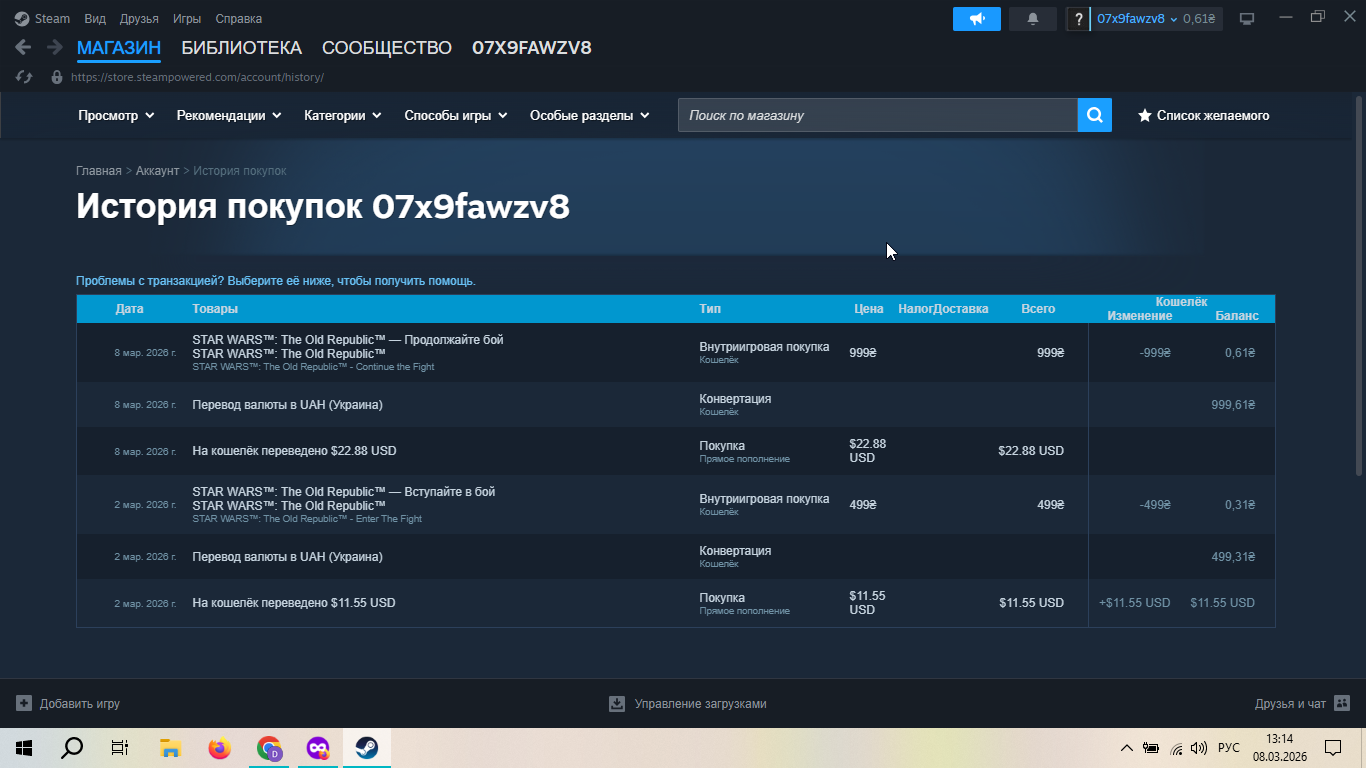This screenshot has width=1366, height=768.
Task: Open the Игры menu
Action: [187, 19]
